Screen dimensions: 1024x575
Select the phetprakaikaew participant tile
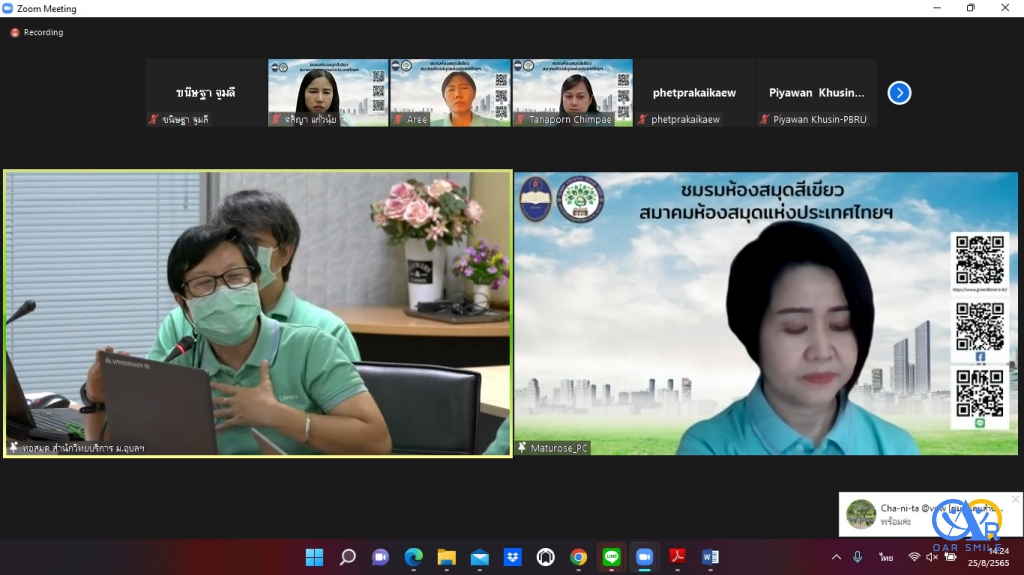tap(694, 93)
